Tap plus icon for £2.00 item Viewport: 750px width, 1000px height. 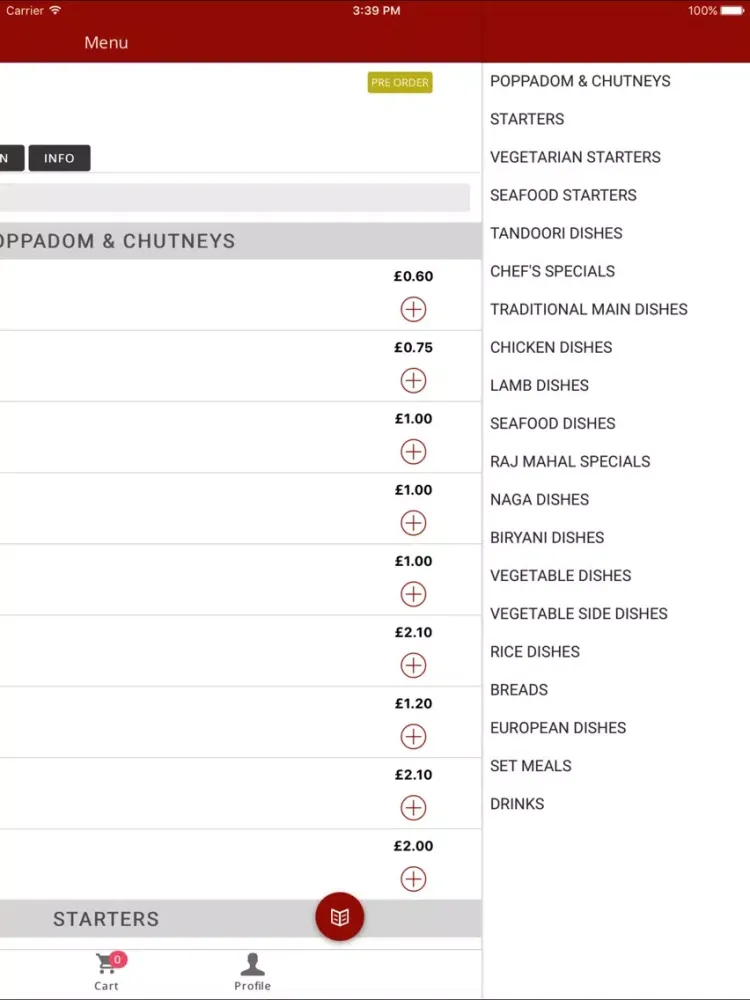tap(413, 879)
